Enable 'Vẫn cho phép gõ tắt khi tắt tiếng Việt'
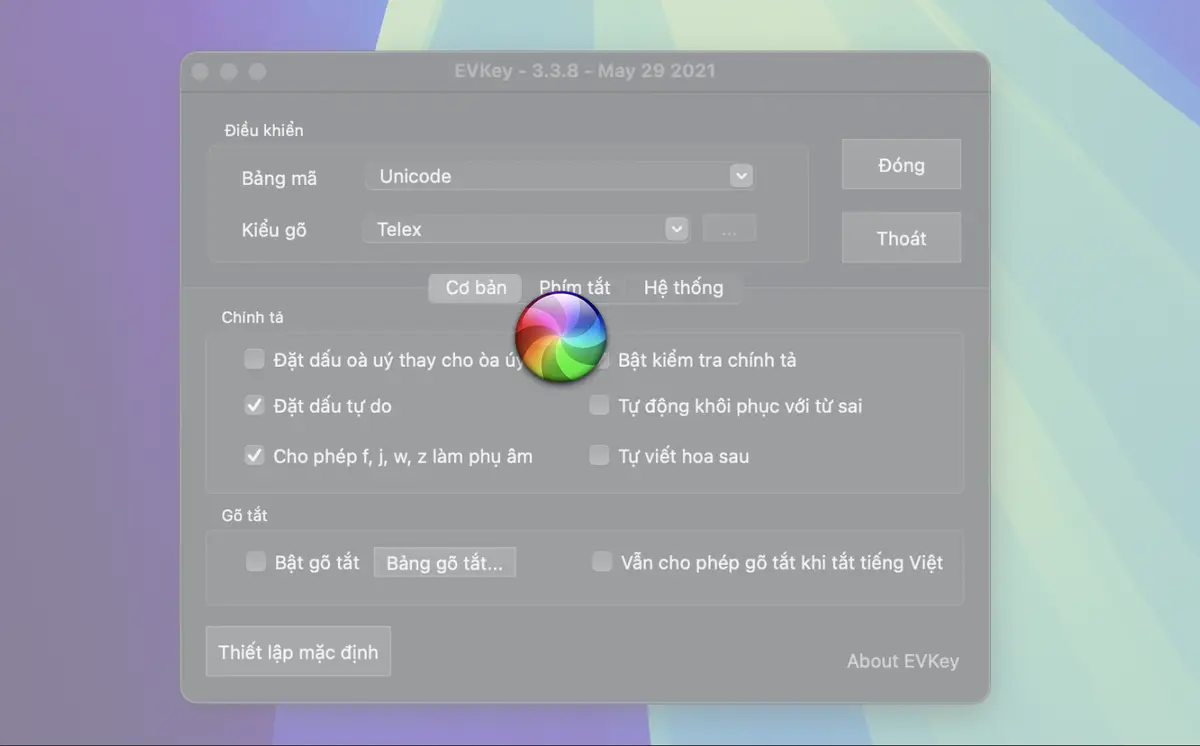The height and width of the screenshot is (746, 1200). pos(602,562)
